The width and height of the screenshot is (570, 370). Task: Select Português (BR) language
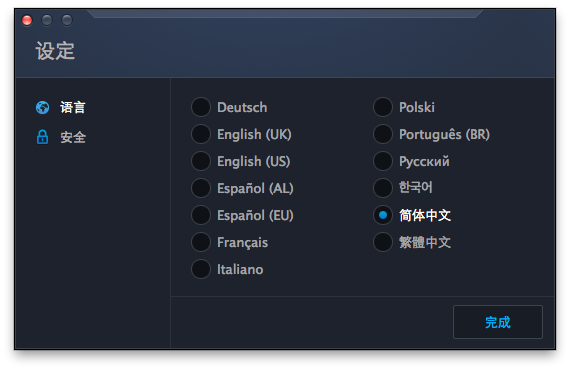pyautogui.click(x=383, y=134)
